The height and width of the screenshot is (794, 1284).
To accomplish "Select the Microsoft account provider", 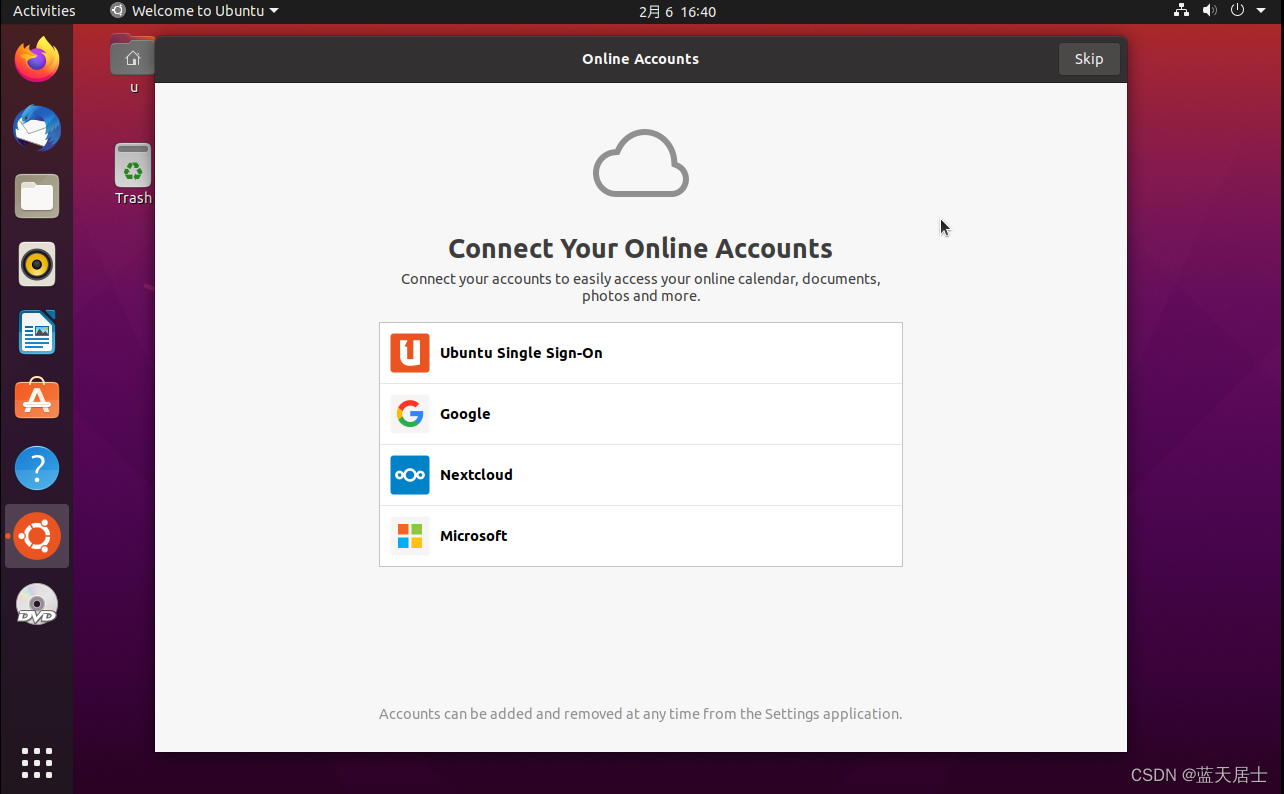I will tap(640, 535).
